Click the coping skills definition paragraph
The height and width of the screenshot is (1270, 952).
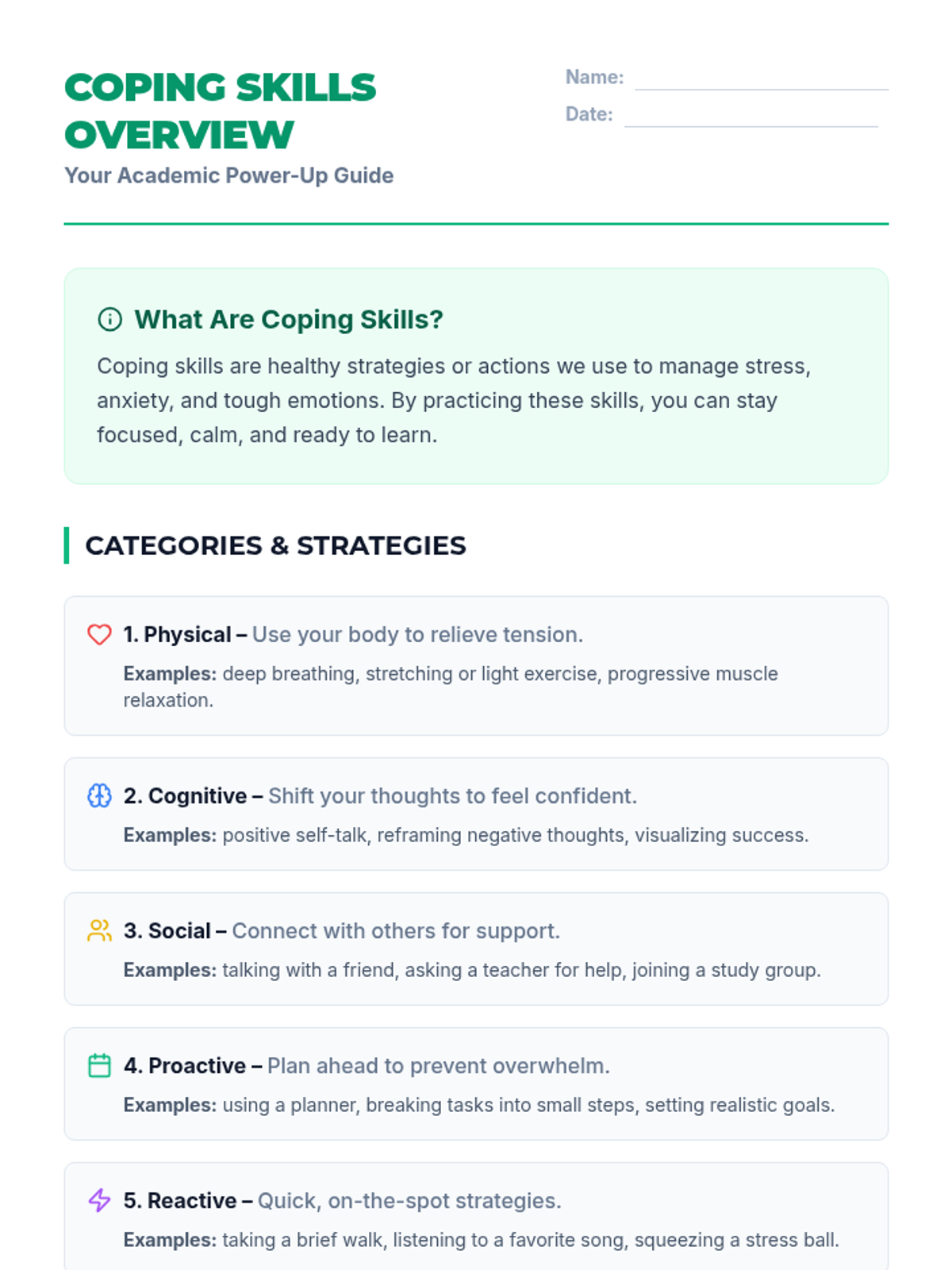[x=452, y=400]
